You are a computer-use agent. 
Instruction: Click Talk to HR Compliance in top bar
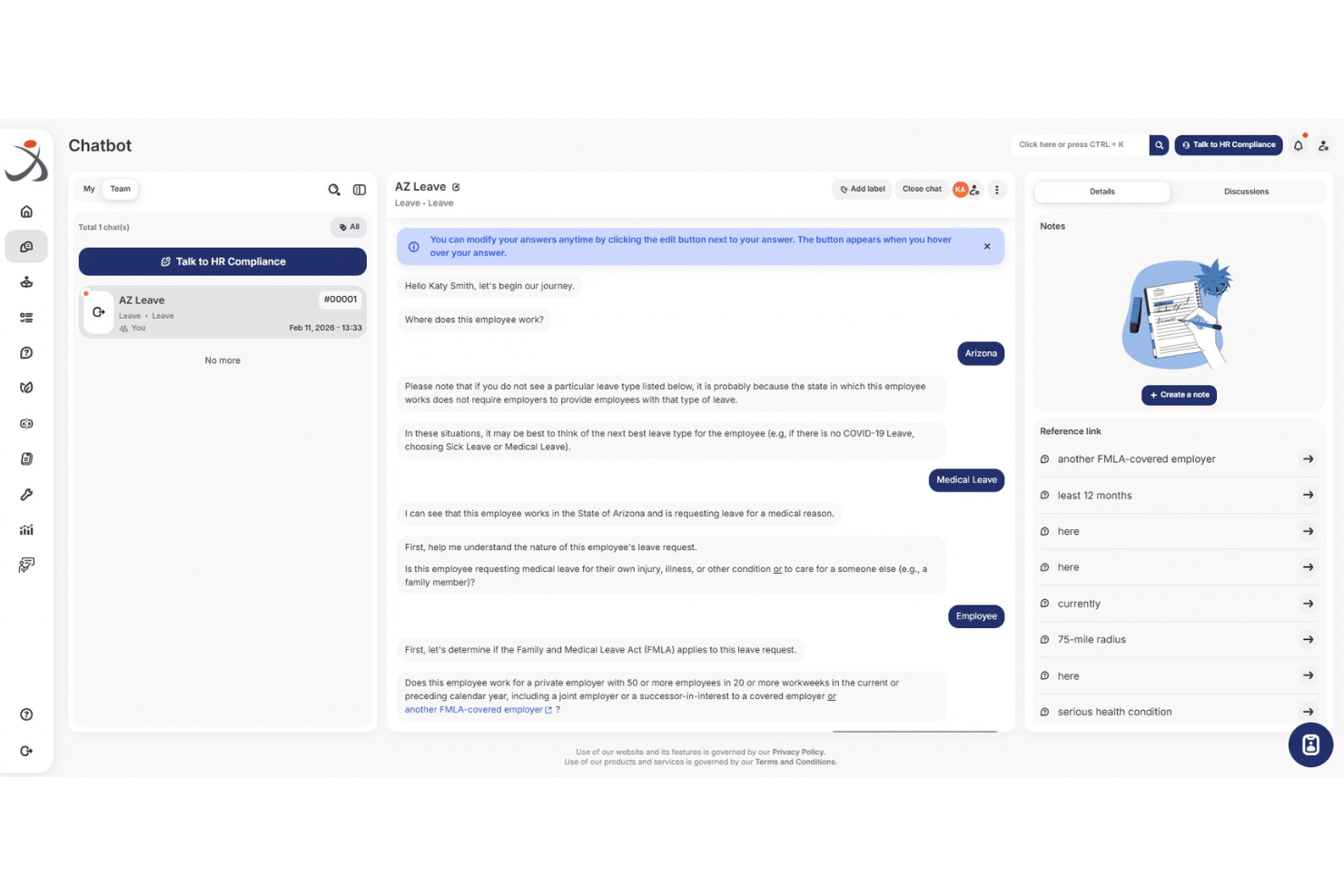1228,145
